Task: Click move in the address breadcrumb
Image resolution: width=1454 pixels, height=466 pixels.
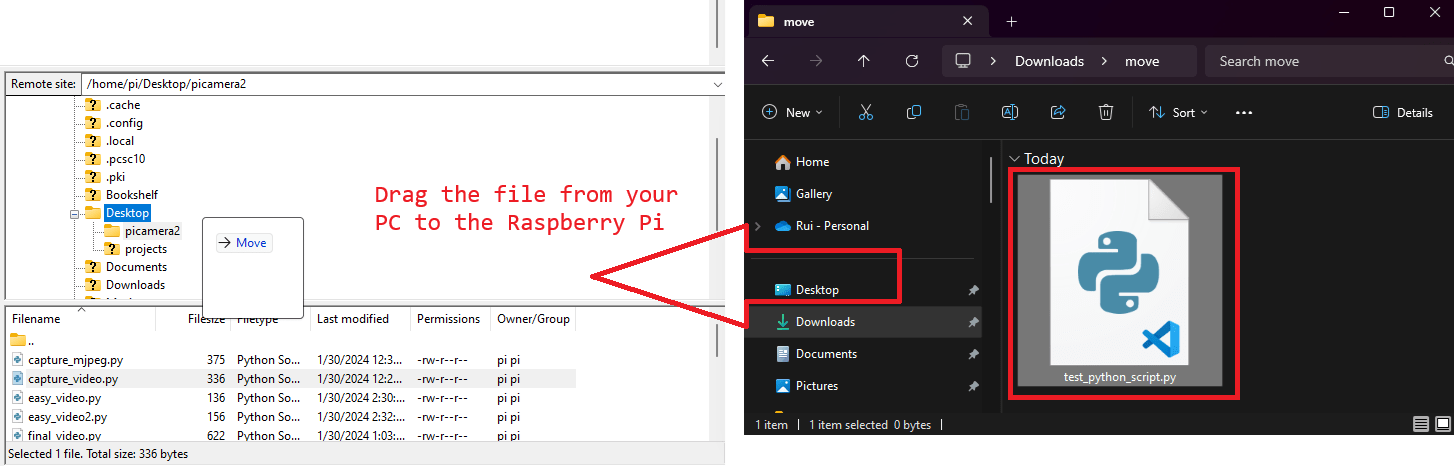Action: [1142, 61]
